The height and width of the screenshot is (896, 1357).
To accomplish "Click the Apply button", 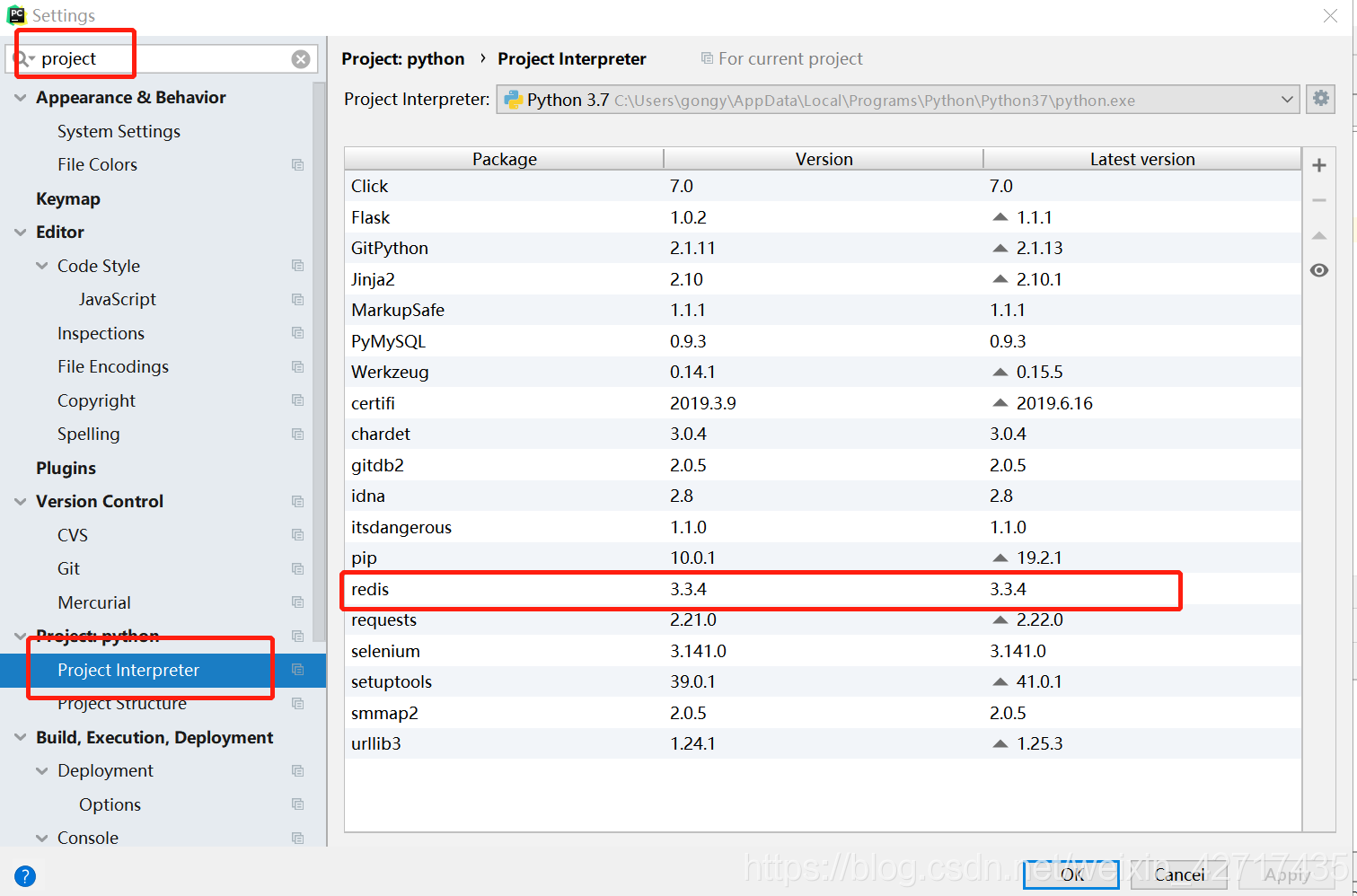I will click(1287, 874).
